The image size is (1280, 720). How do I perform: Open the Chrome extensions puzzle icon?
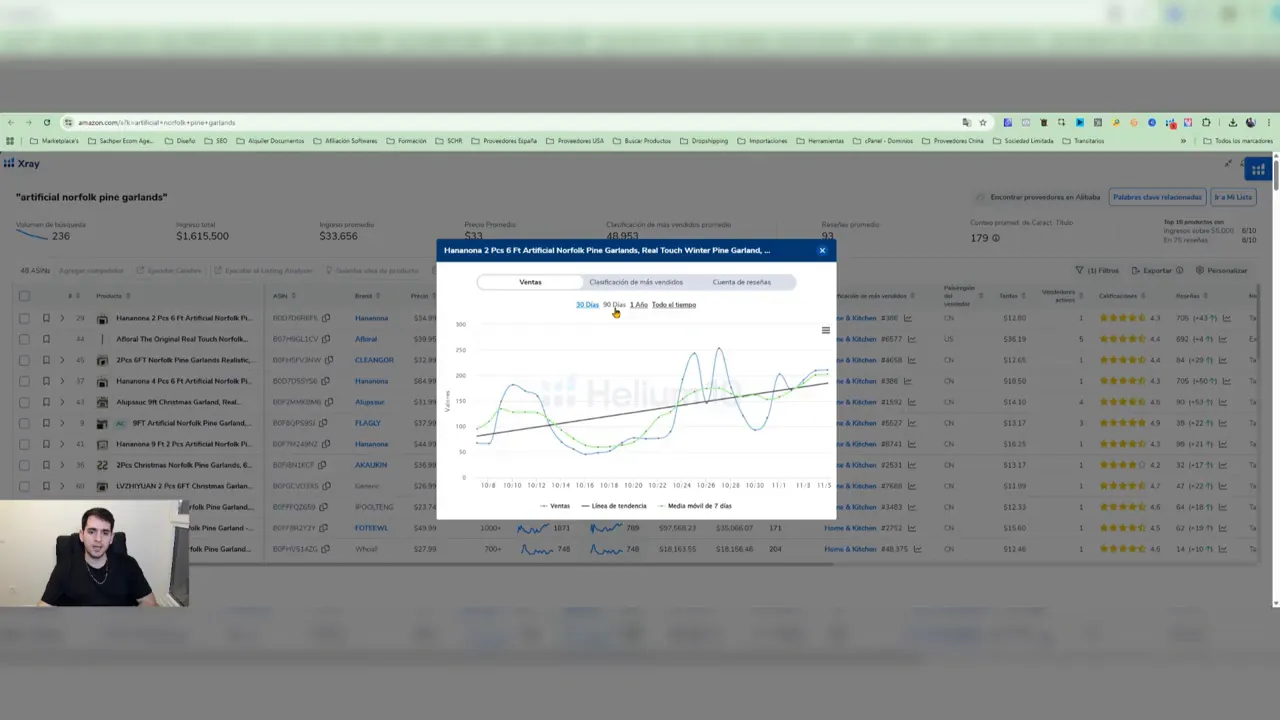(1206, 122)
